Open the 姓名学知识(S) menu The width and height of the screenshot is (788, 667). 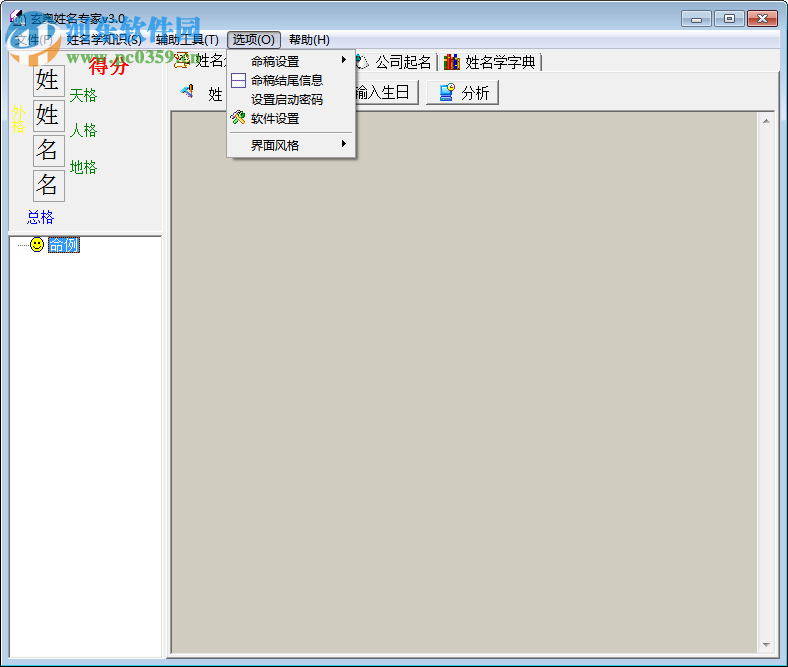pyautogui.click(x=104, y=40)
